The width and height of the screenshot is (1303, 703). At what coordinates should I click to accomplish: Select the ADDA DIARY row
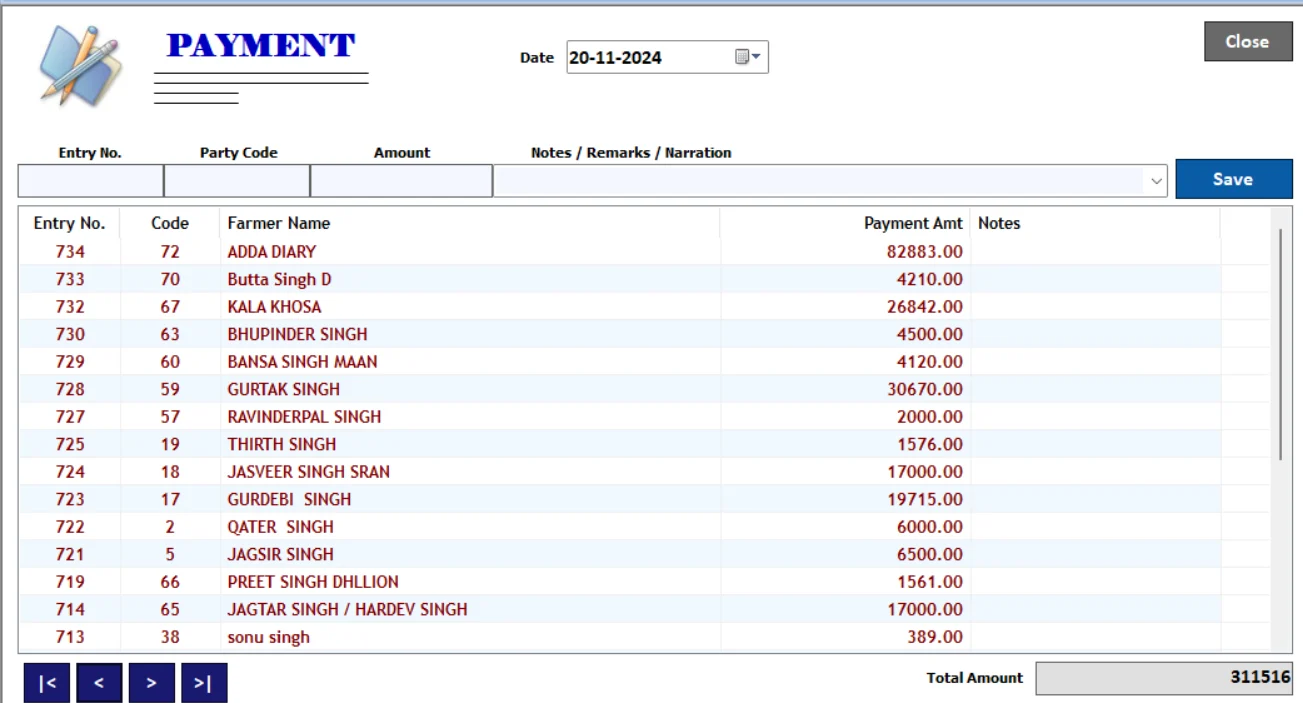click(x=645, y=252)
